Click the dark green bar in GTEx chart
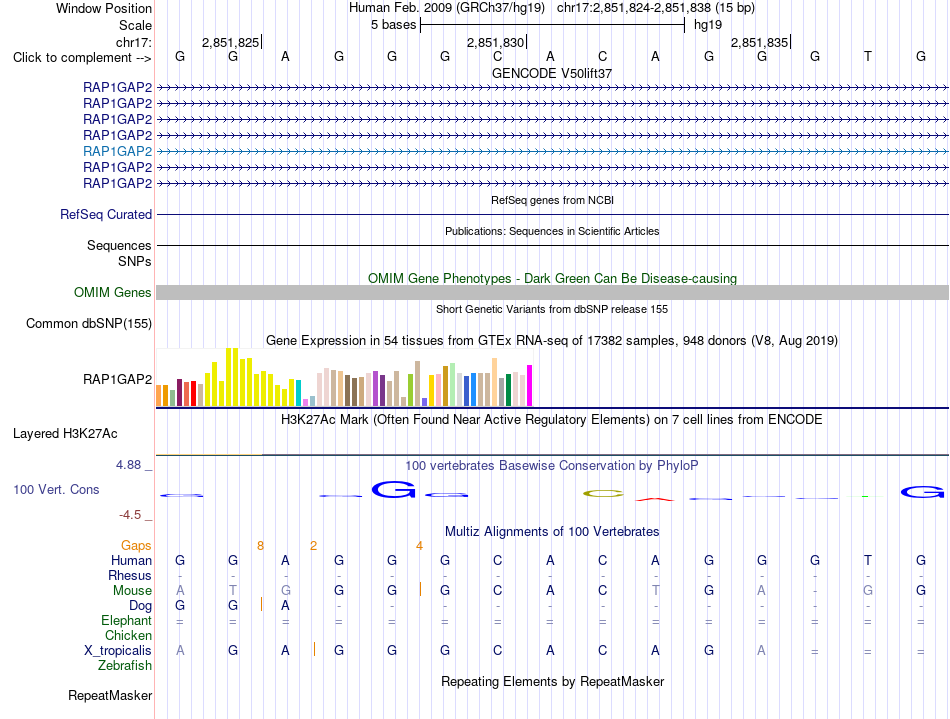 [x=508, y=390]
